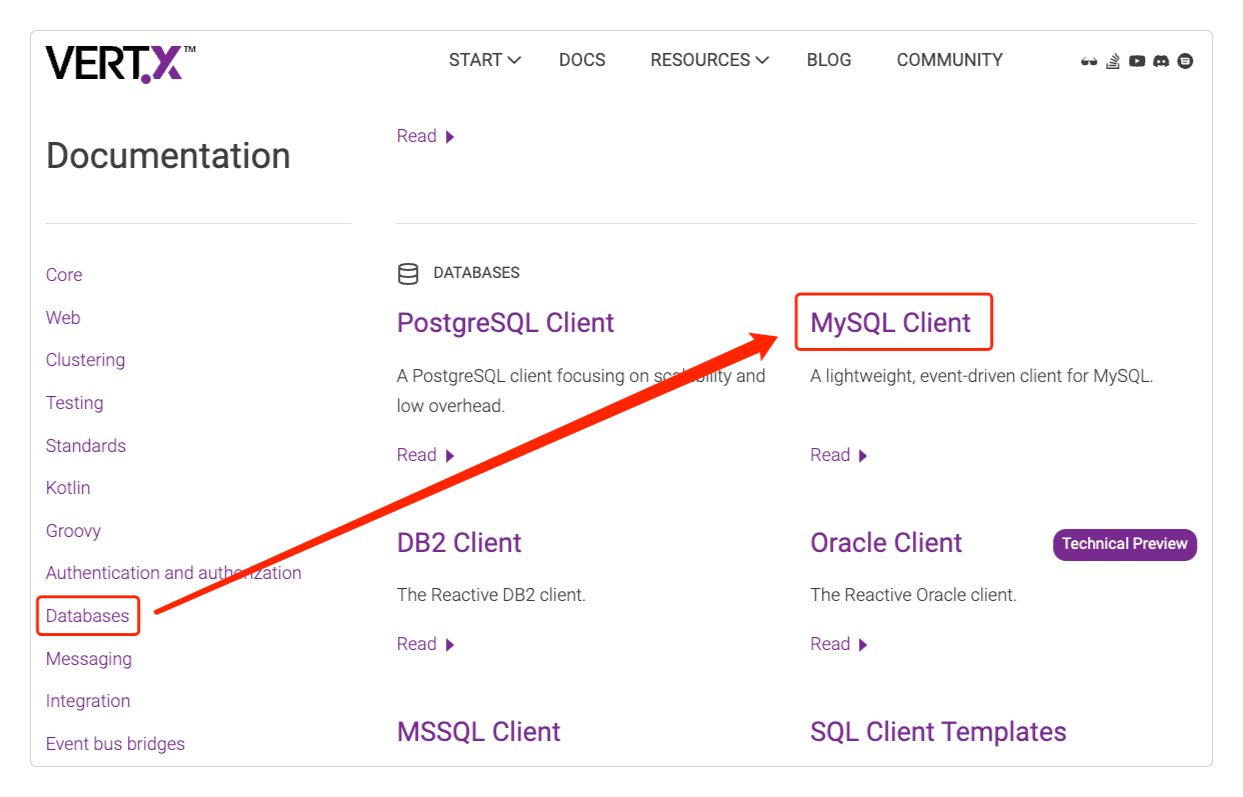Viewport: 1243px width, 797px height.
Task: Open the MSSQL Client heading link
Action: click(x=478, y=732)
